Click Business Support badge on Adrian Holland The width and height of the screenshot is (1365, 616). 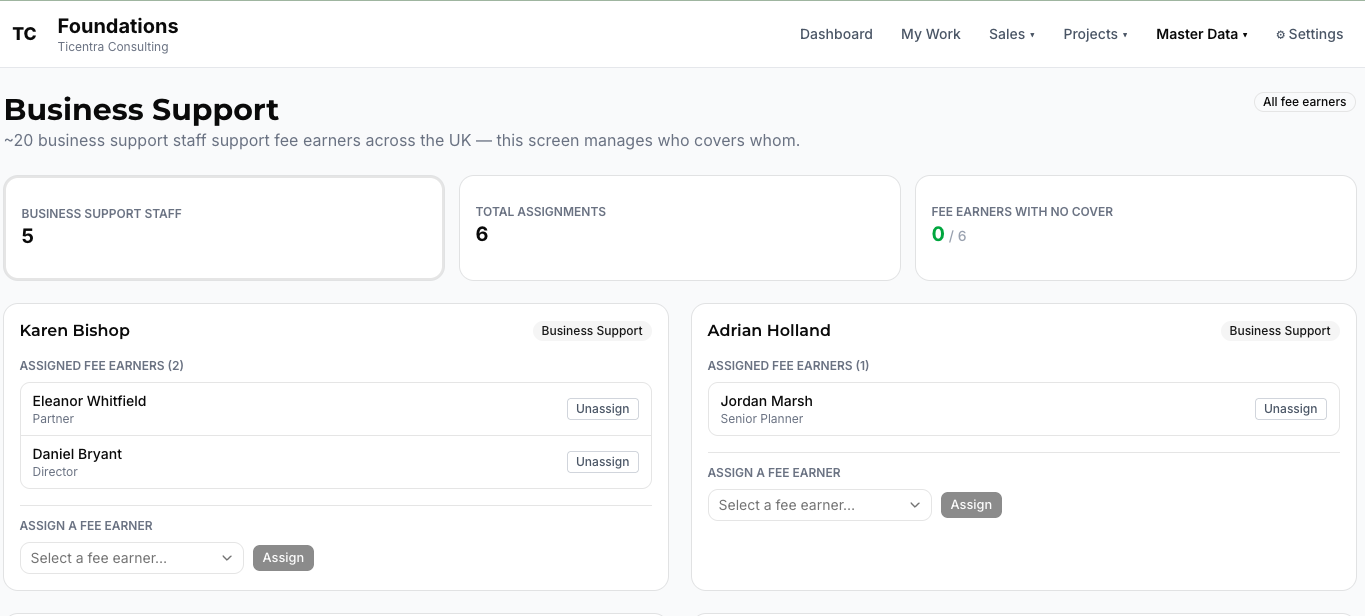click(1280, 331)
